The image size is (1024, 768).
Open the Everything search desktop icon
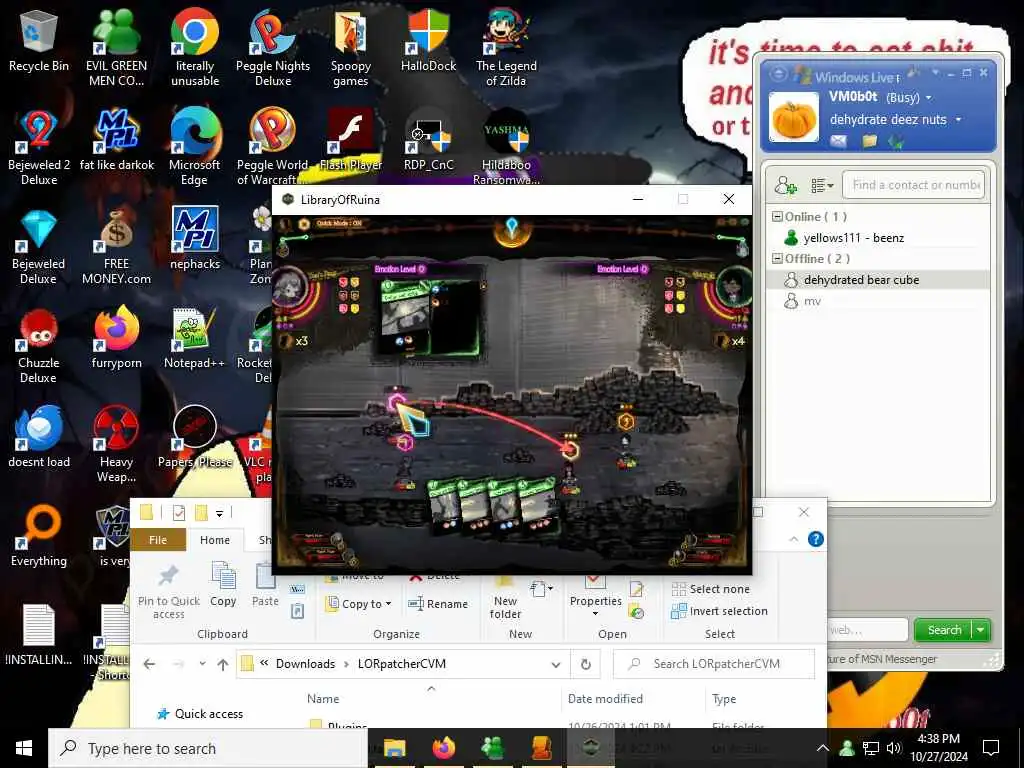click(39, 537)
